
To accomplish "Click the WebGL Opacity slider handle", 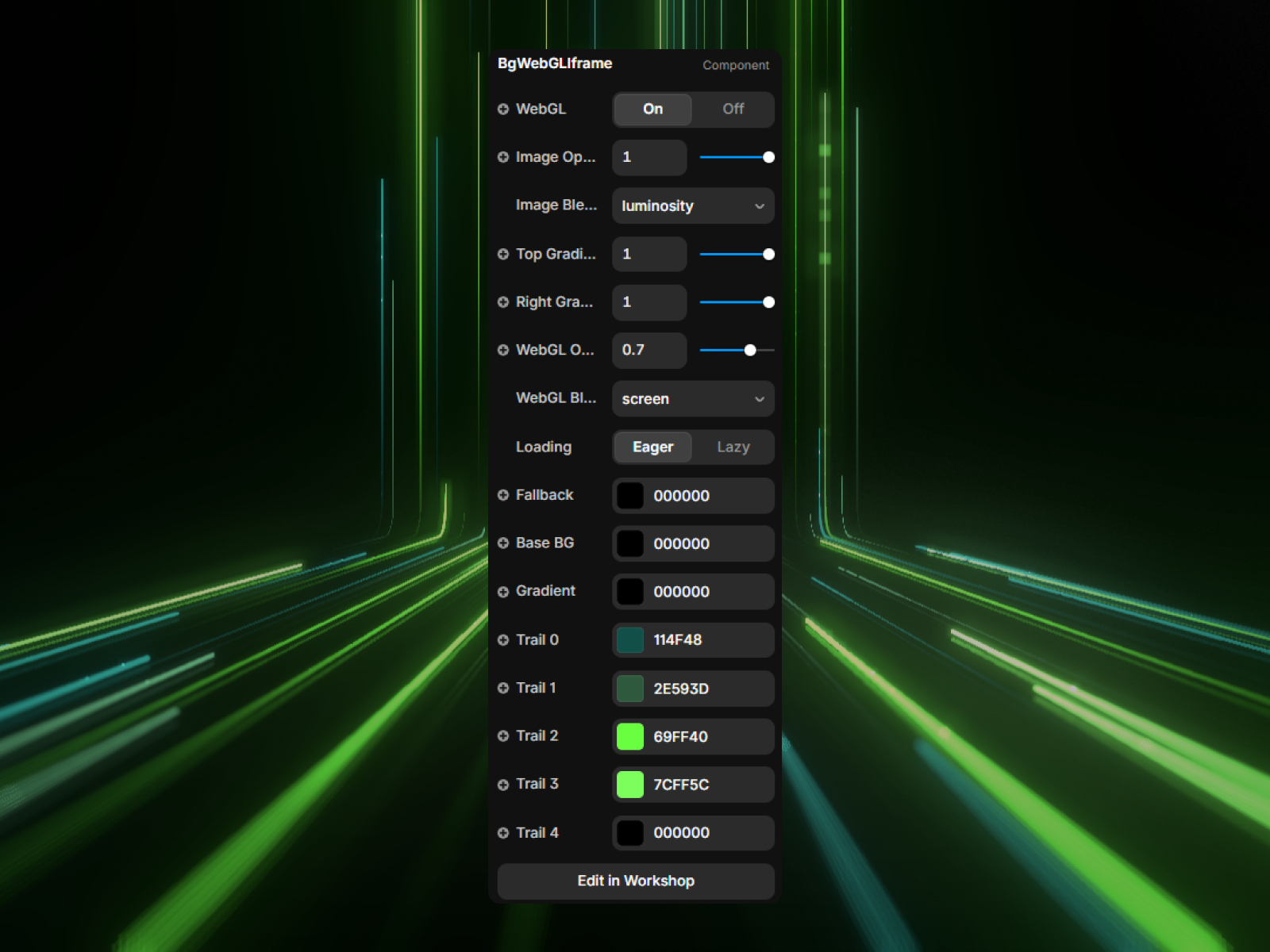I will (x=750, y=350).
